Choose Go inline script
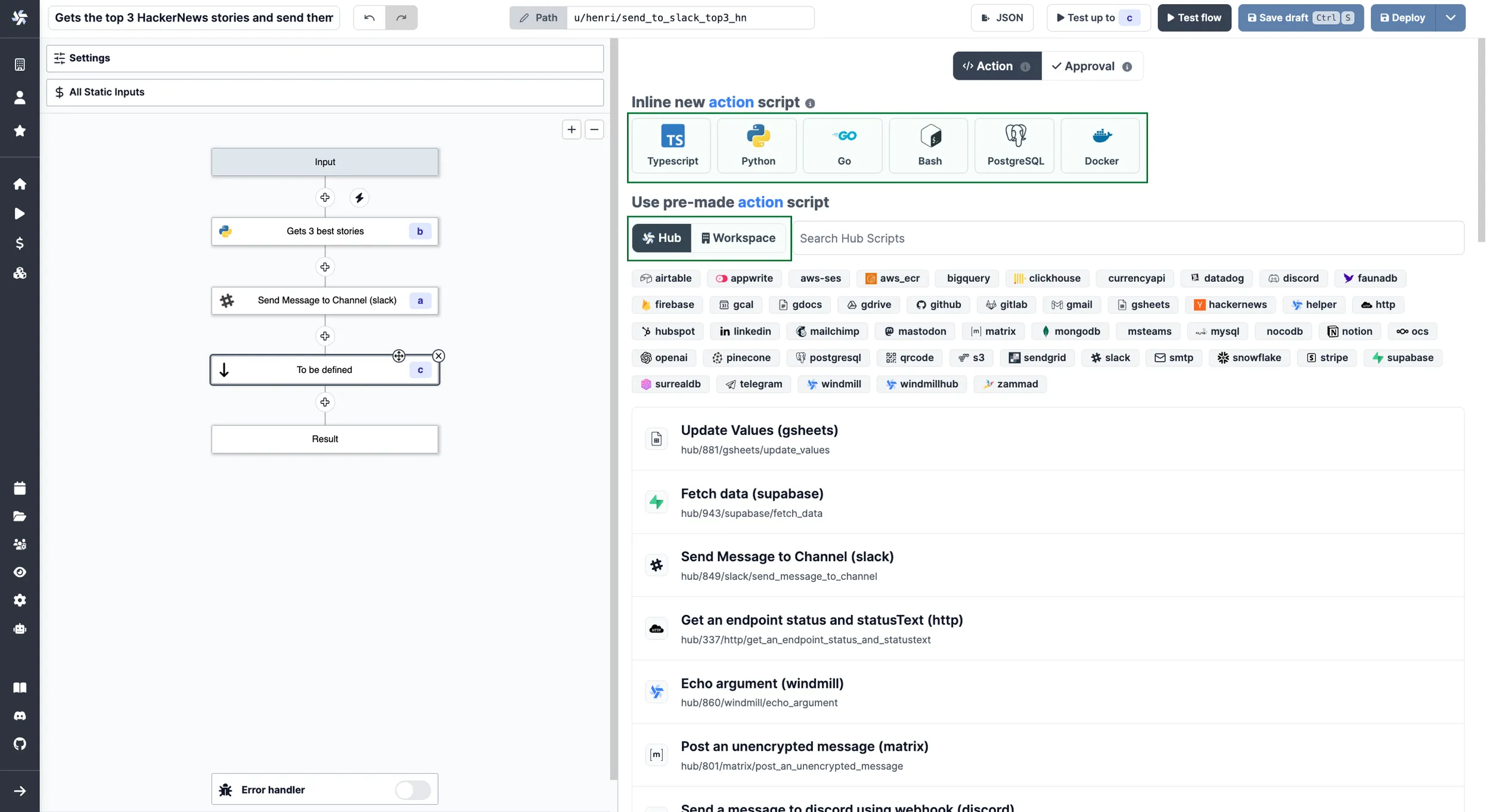The height and width of the screenshot is (812, 1490). 844,146
